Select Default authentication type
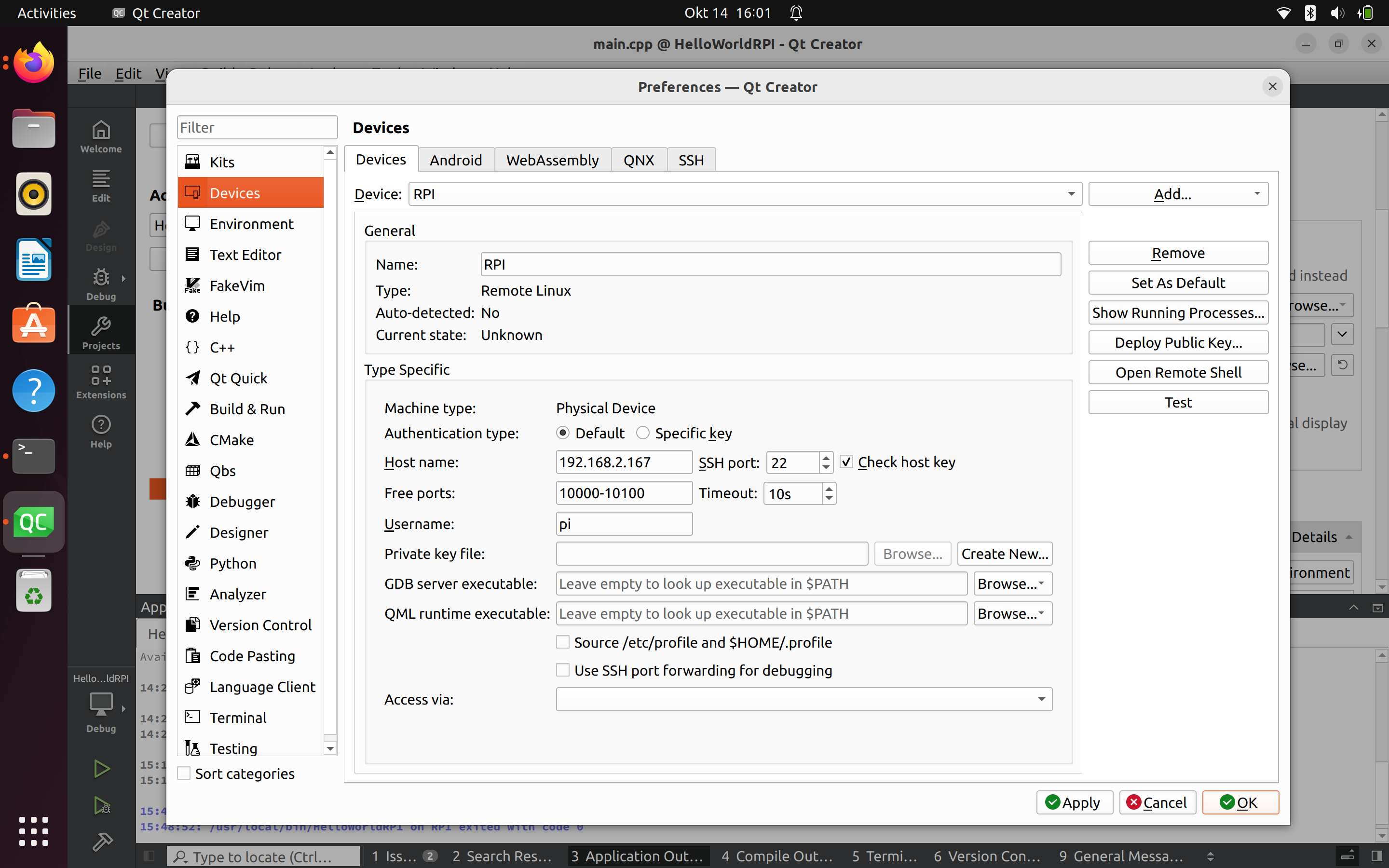The width and height of the screenshot is (1389, 868). [590, 433]
